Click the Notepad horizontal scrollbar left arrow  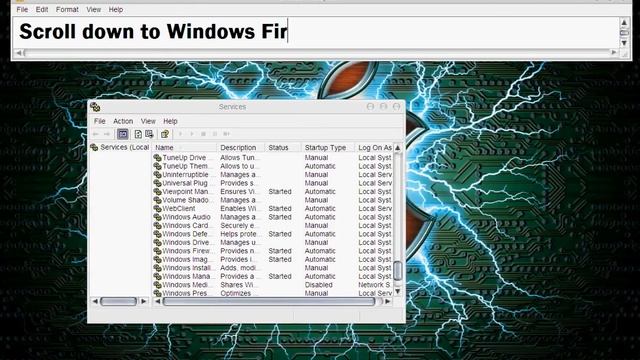click(18, 53)
